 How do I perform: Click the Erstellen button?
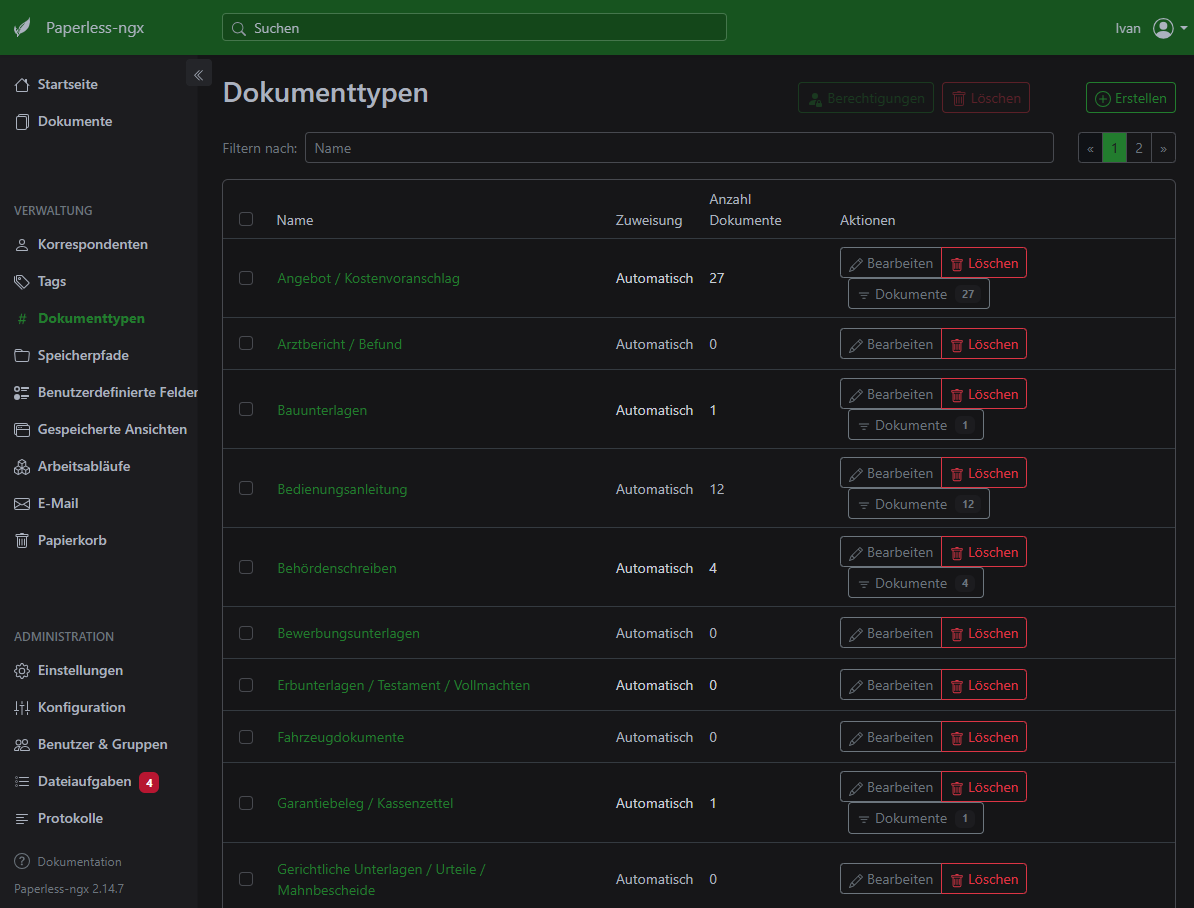[1130, 97]
